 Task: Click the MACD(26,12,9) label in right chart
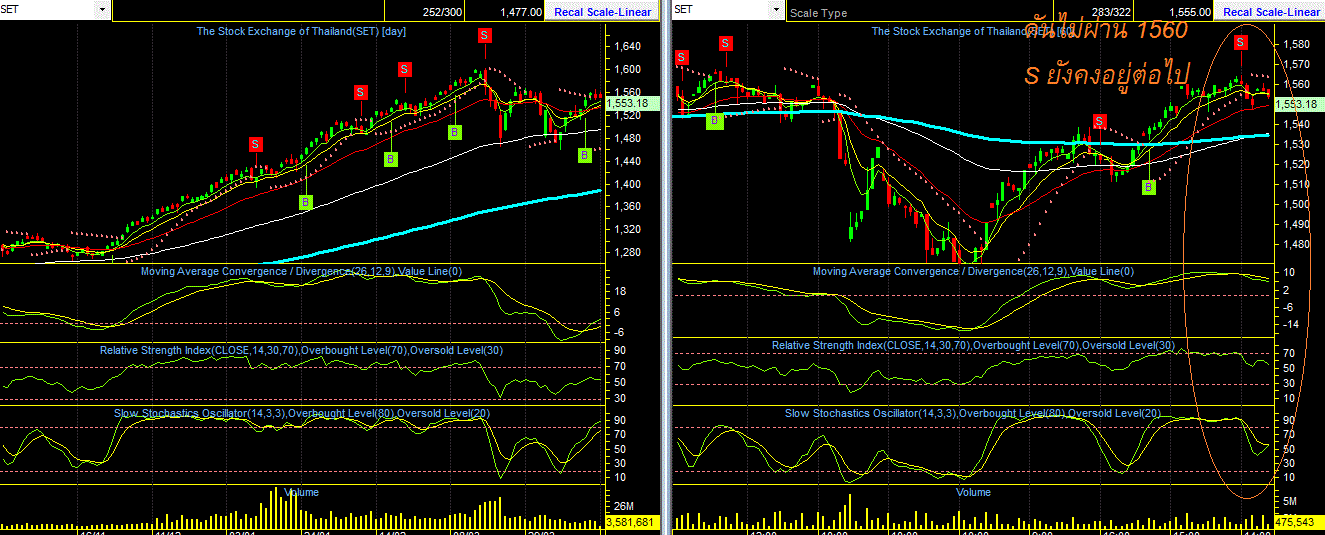click(972, 271)
